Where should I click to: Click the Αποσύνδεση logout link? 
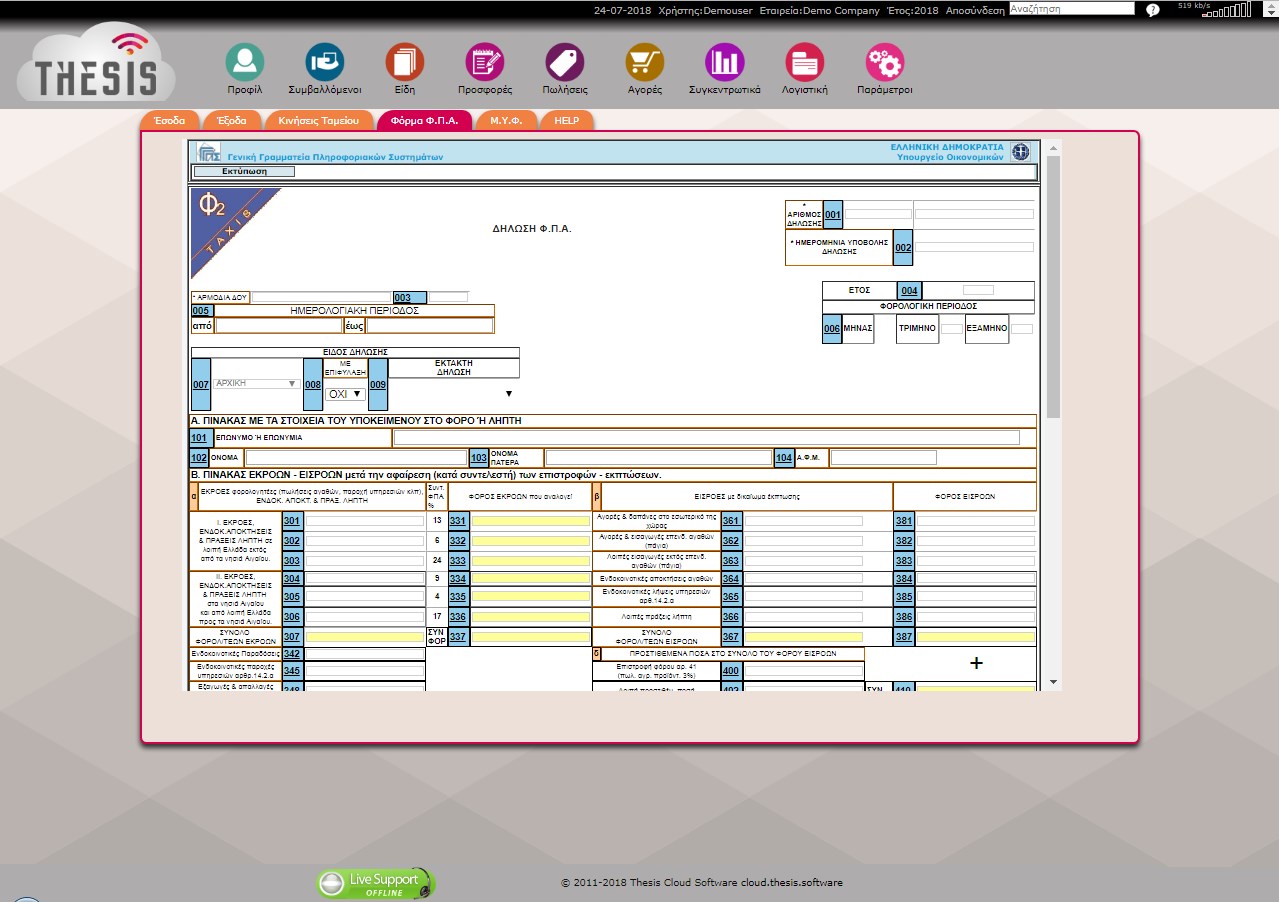tap(975, 10)
